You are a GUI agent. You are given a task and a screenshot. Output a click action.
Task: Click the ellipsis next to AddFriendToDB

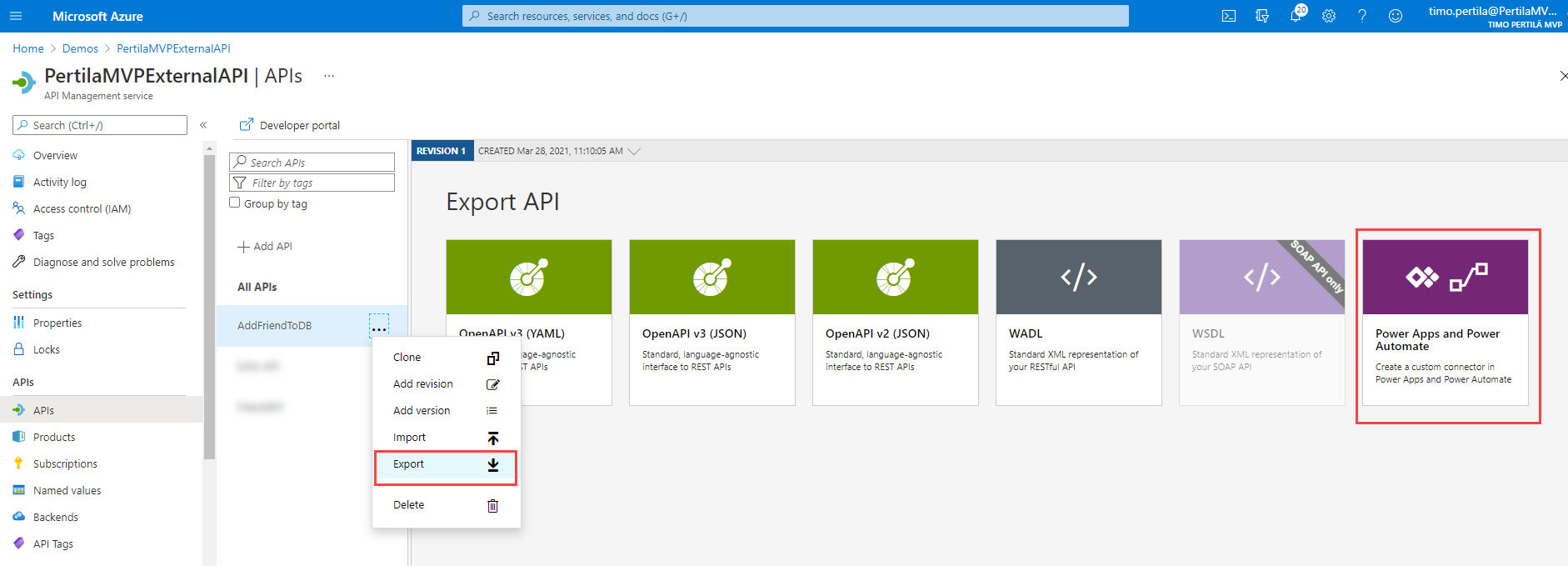(379, 326)
